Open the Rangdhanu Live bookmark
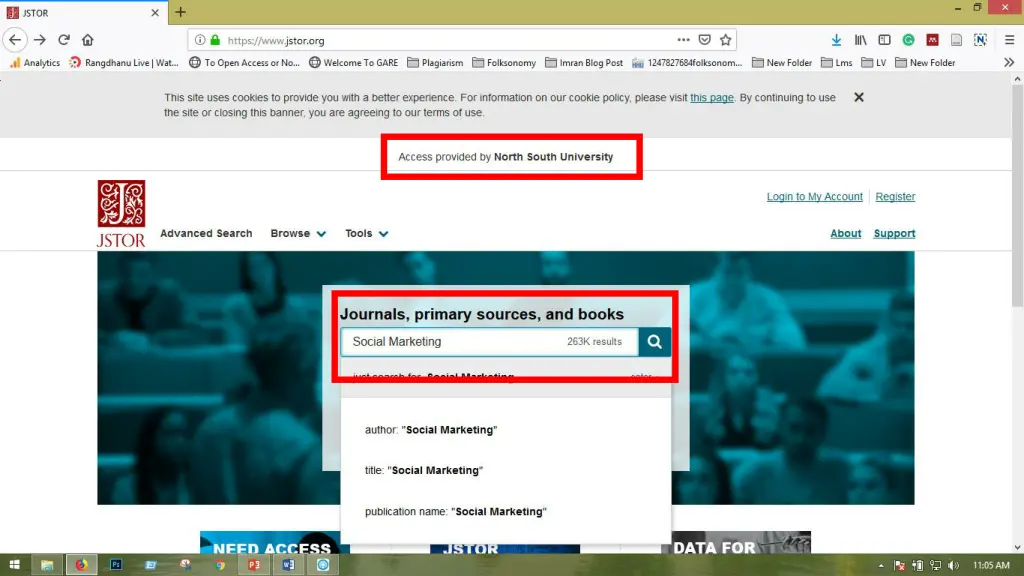 pyautogui.click(x=123, y=63)
